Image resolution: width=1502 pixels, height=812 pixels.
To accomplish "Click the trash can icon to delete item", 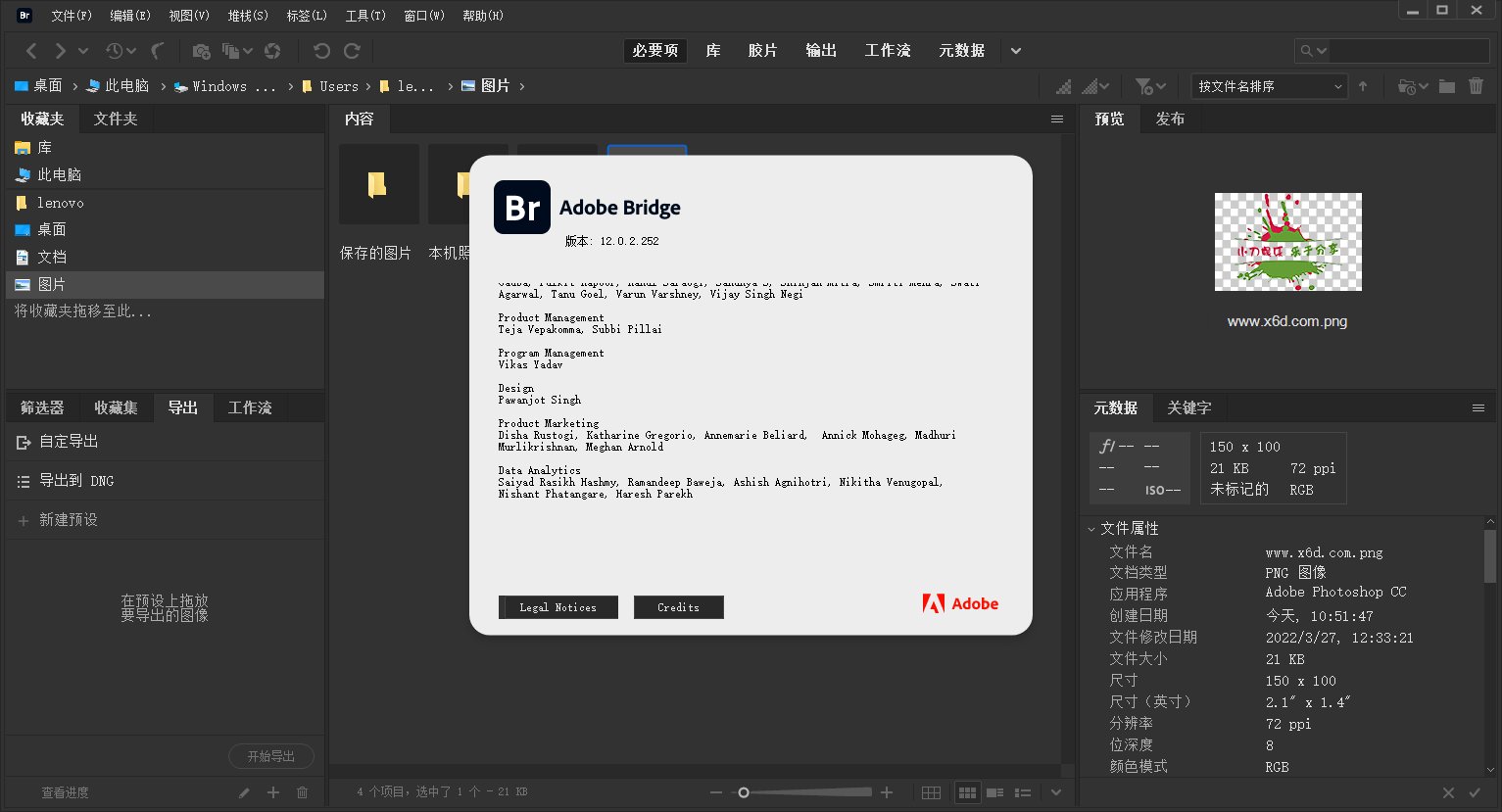I will [1477, 86].
